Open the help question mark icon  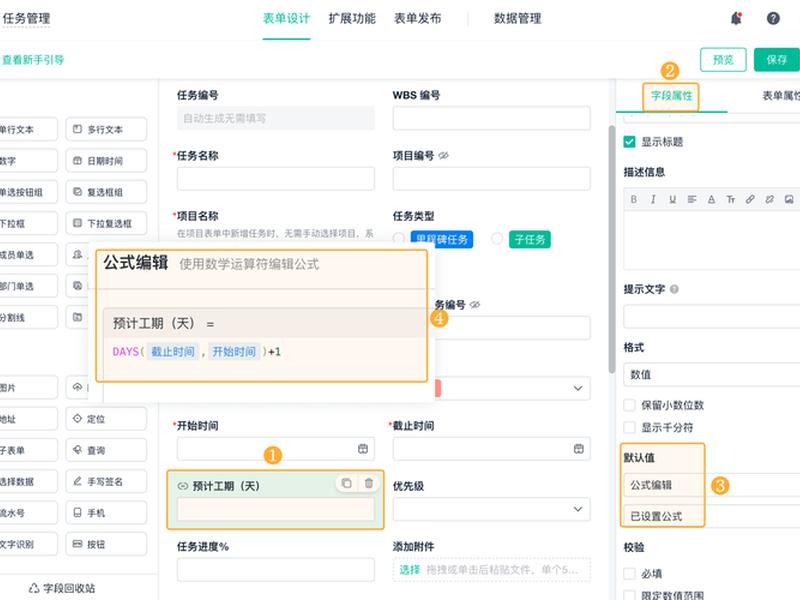(773, 18)
